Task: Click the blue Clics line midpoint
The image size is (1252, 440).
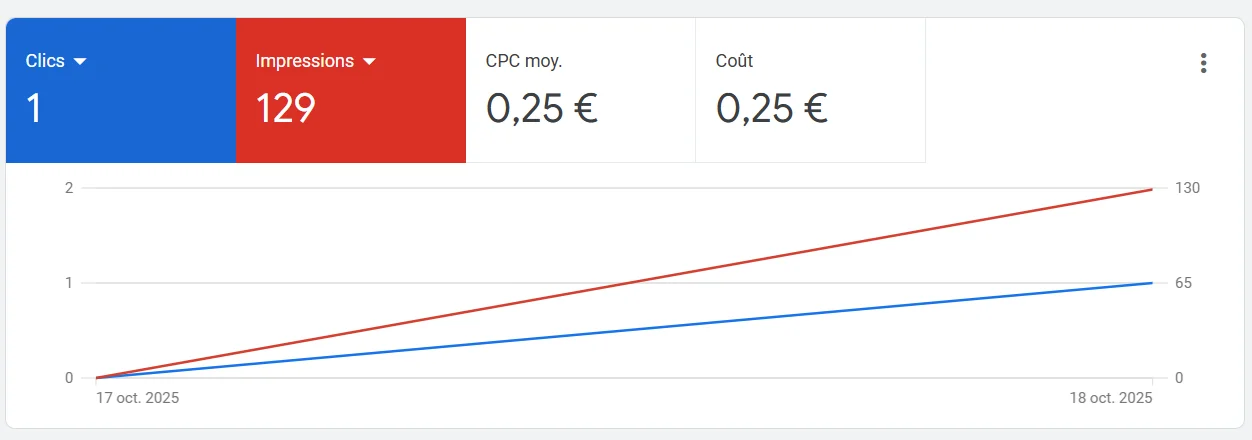Action: pos(624,330)
